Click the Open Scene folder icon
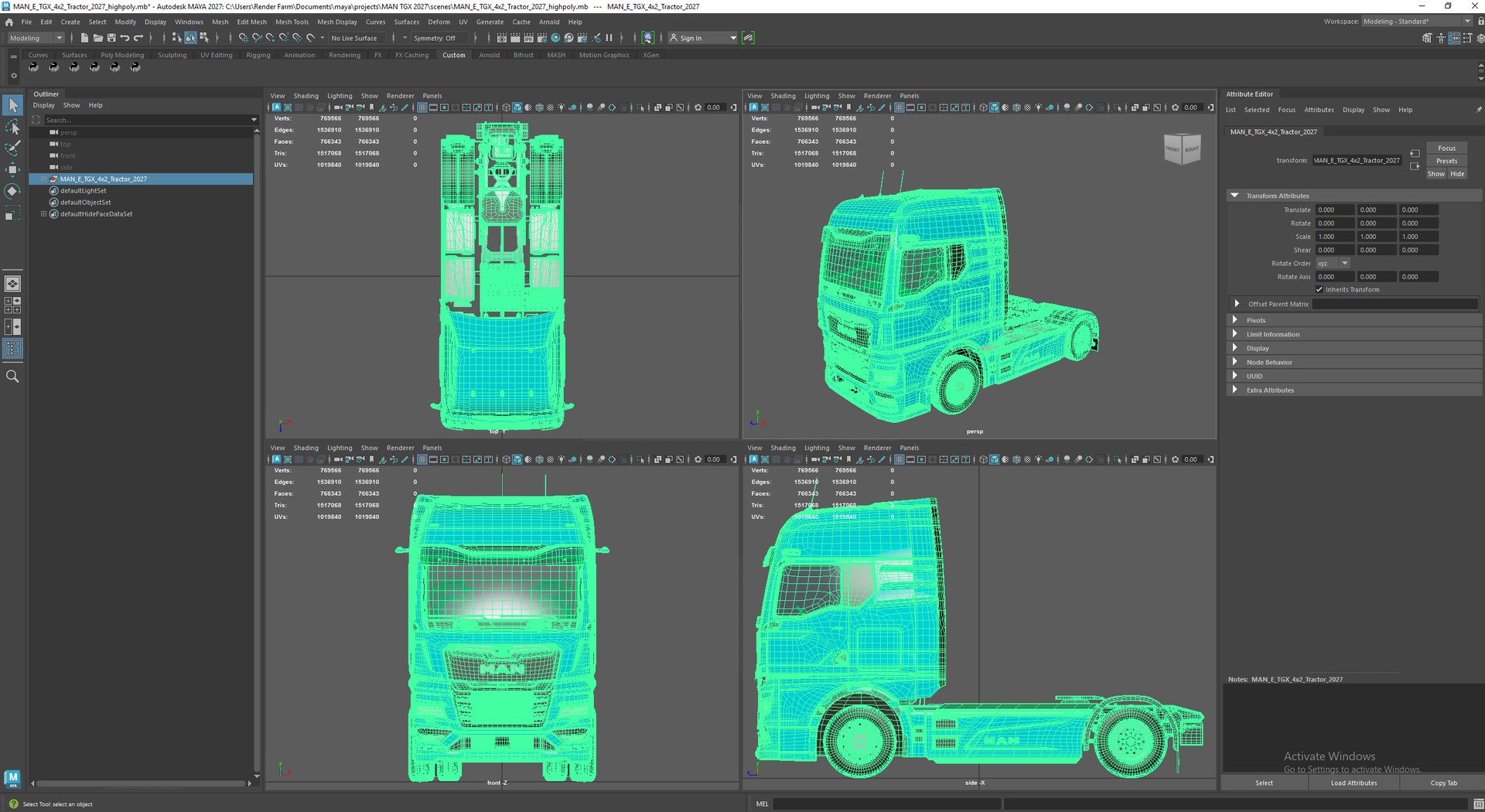 (x=97, y=38)
